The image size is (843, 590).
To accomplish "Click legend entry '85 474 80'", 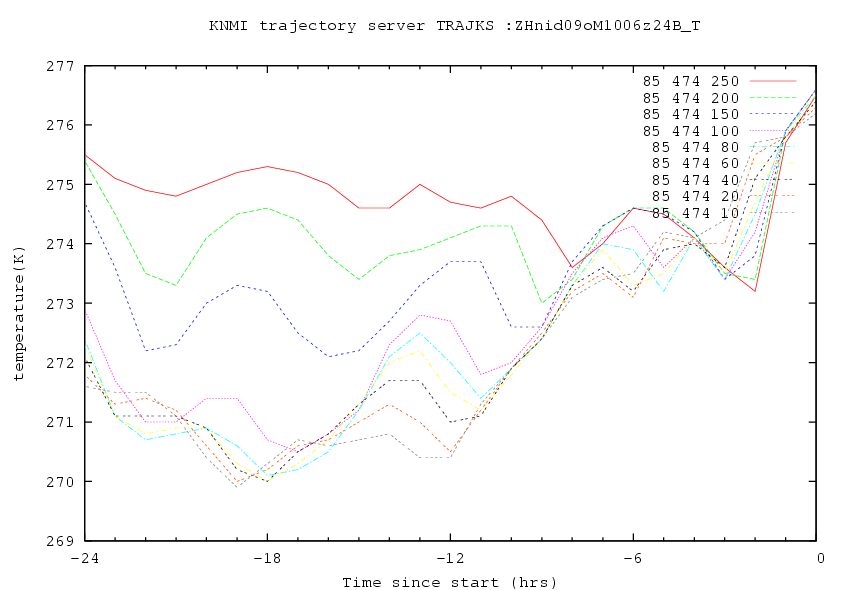I will point(696,147).
